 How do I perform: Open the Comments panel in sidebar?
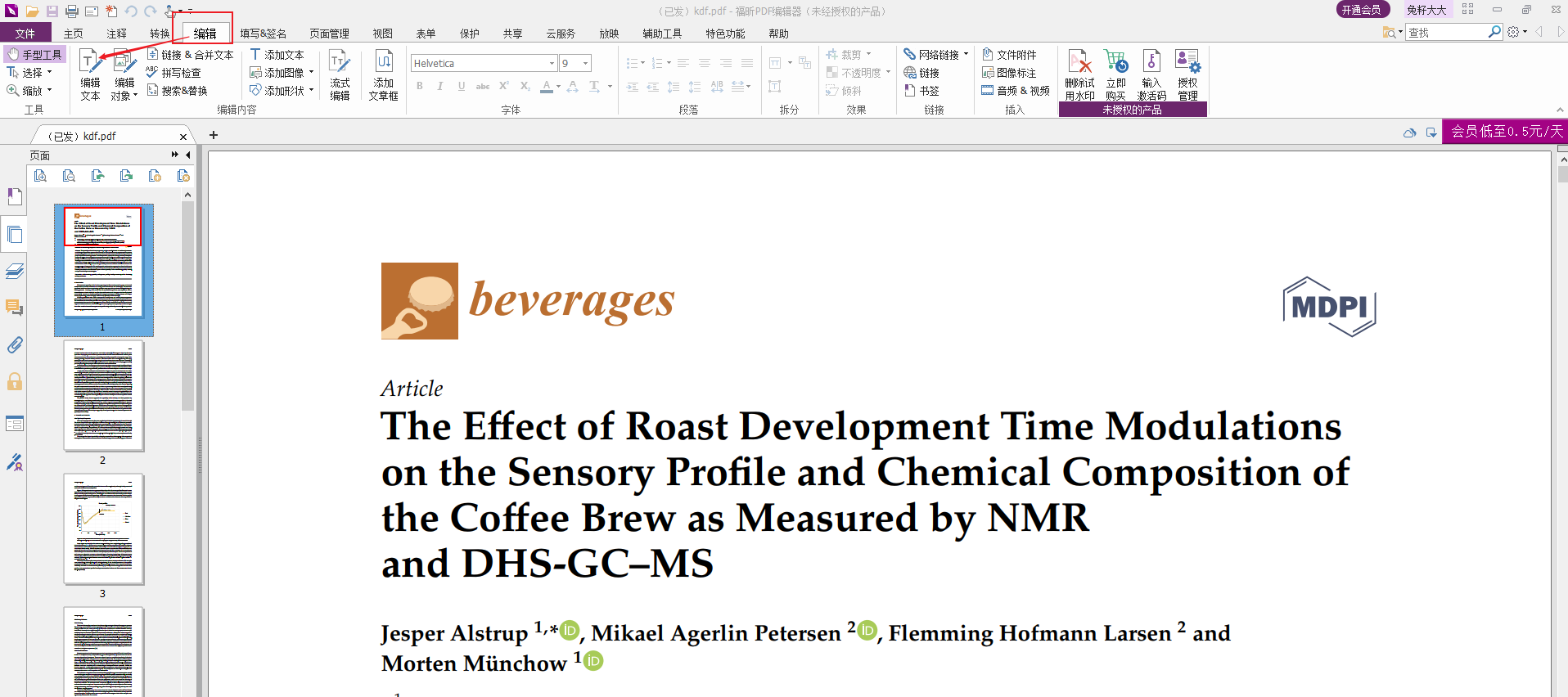point(15,308)
